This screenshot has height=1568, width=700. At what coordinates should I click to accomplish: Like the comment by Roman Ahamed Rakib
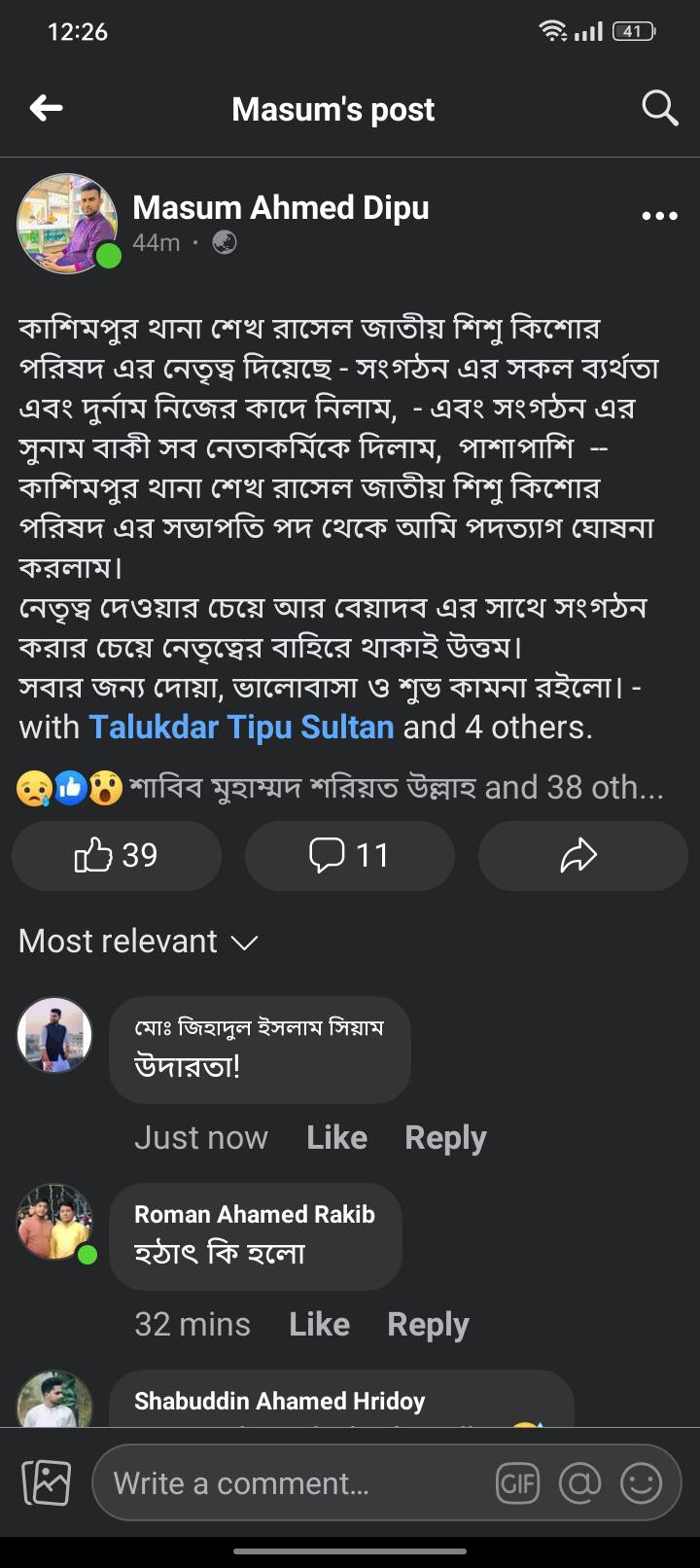(319, 1324)
